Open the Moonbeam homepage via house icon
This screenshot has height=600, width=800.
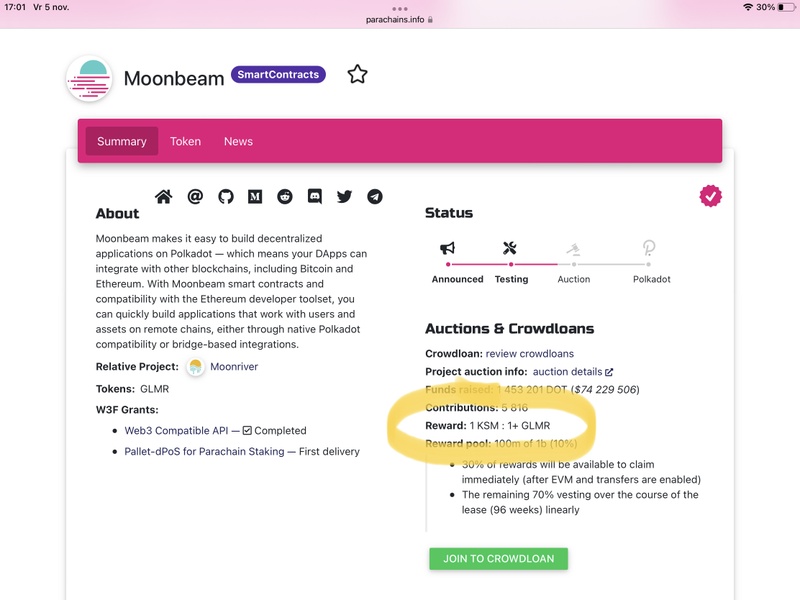pyautogui.click(x=164, y=197)
